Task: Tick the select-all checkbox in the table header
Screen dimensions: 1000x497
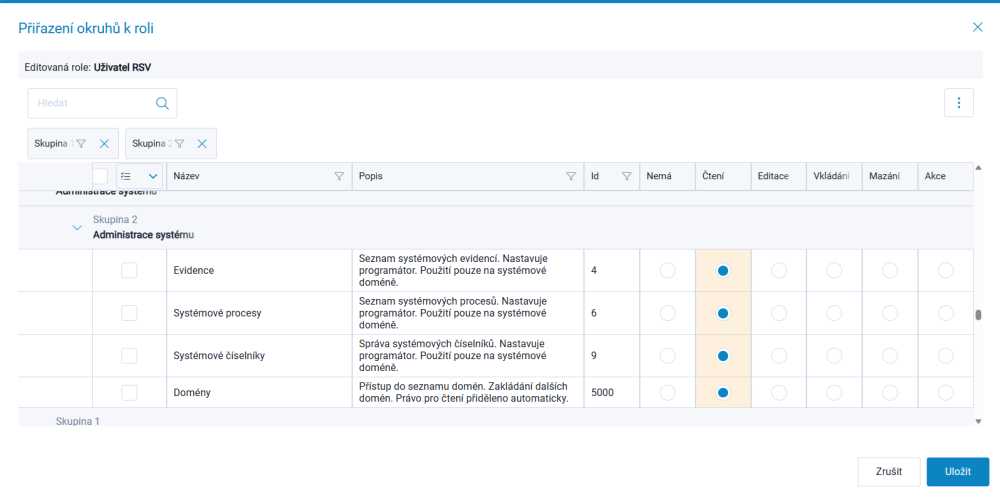Action: (100, 176)
